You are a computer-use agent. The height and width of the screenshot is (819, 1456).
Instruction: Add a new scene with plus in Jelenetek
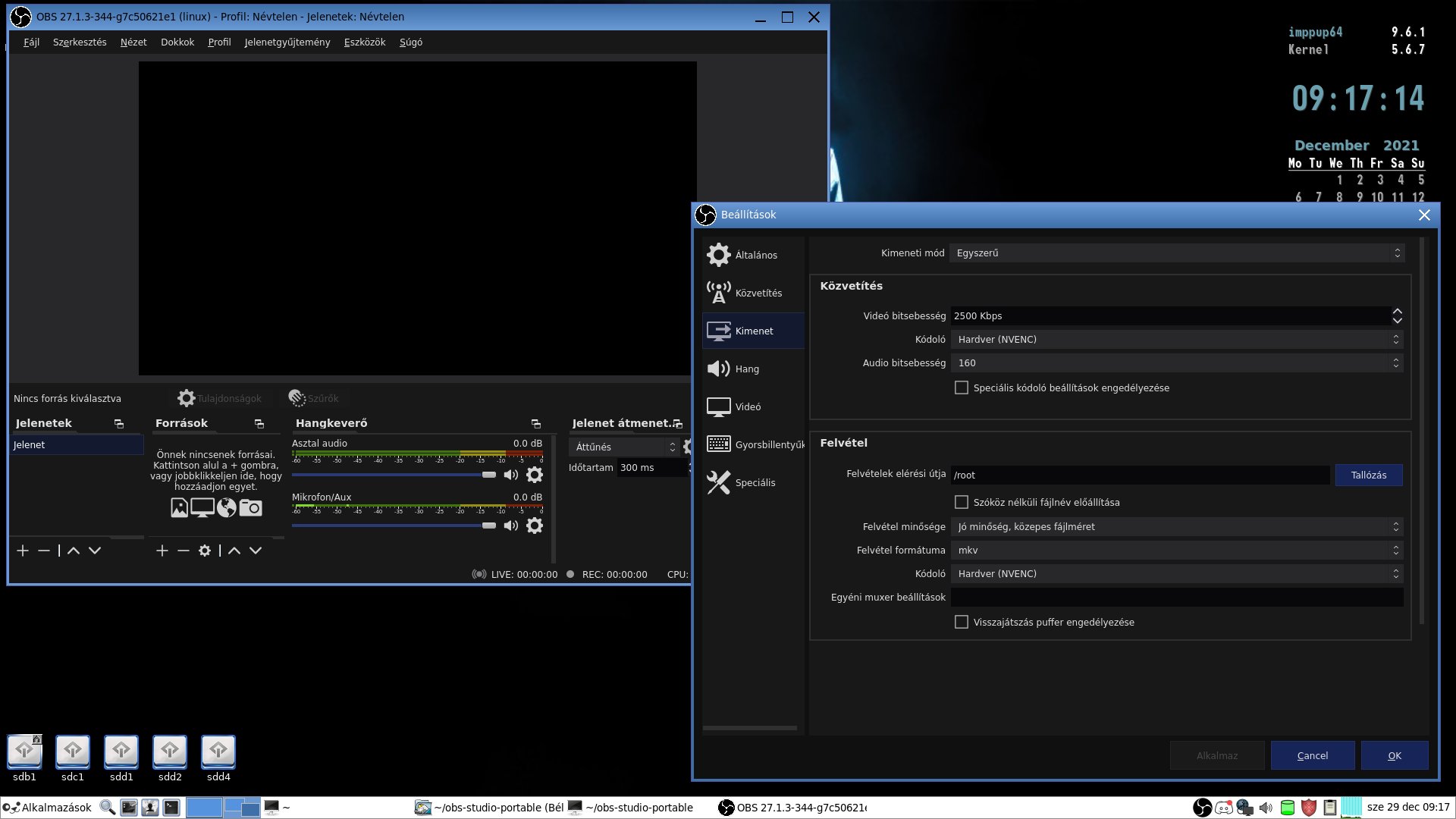[23, 551]
